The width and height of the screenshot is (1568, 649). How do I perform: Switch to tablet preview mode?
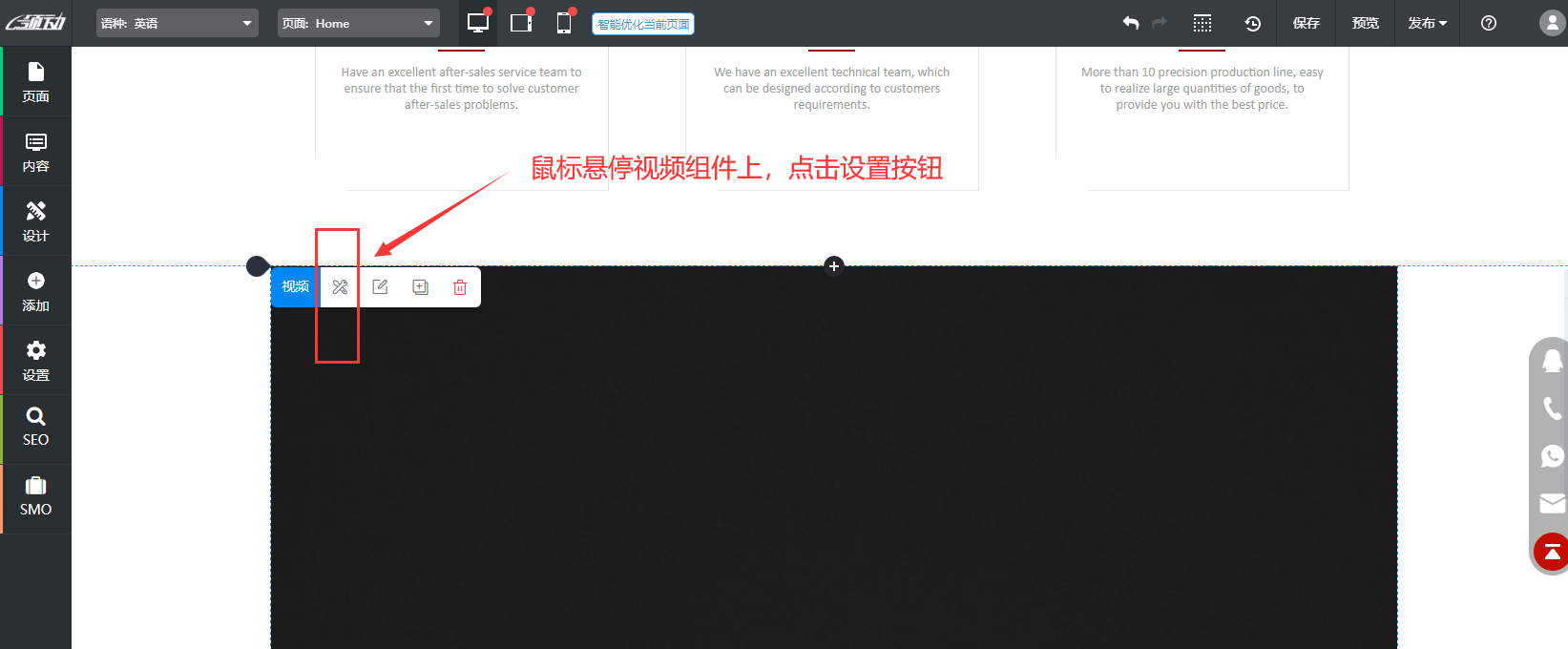pos(522,23)
